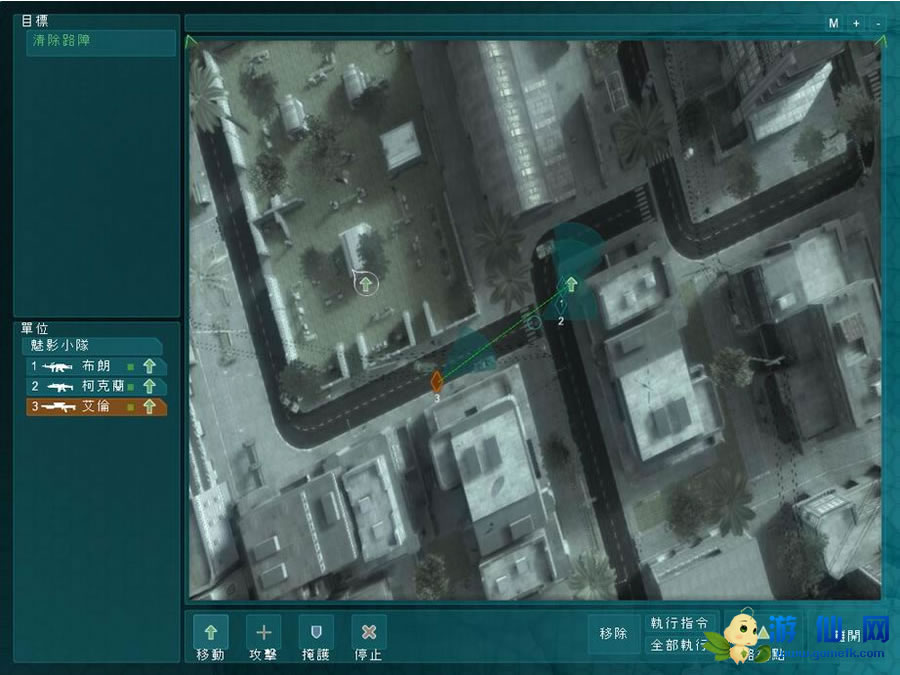Select the 攻擊 (Attack) command icon
Screen dimensions: 900x675
coord(263,632)
